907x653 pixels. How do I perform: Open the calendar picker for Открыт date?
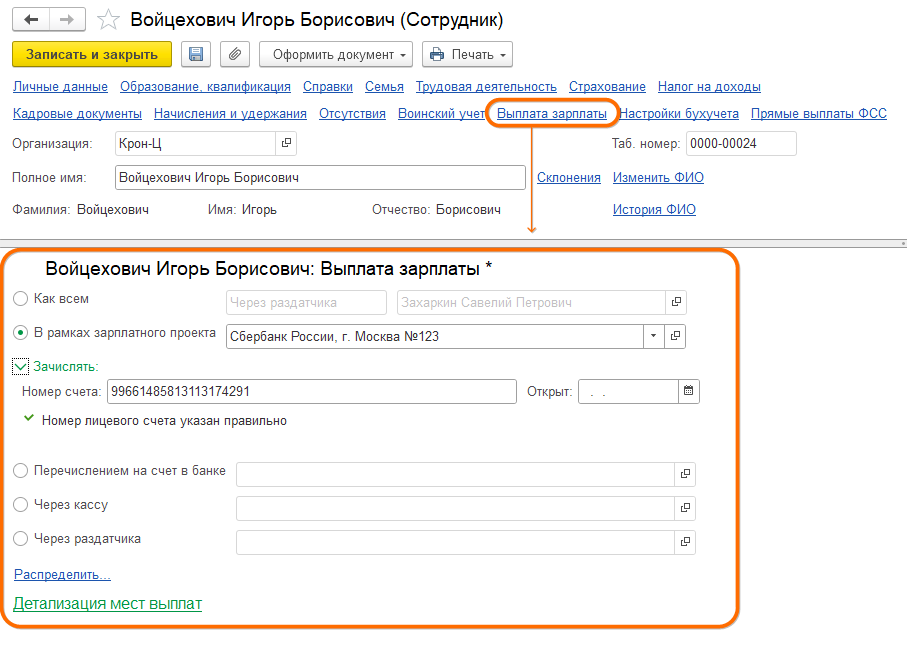pos(688,392)
